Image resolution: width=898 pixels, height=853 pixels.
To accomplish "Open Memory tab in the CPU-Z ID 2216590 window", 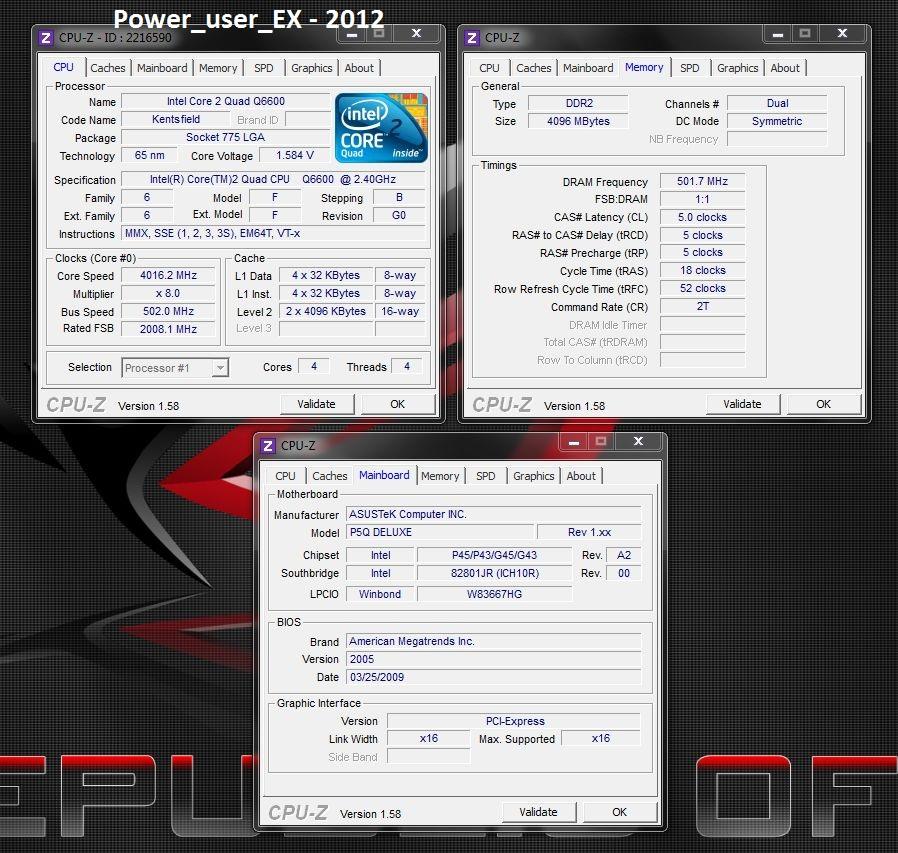I will pos(218,68).
